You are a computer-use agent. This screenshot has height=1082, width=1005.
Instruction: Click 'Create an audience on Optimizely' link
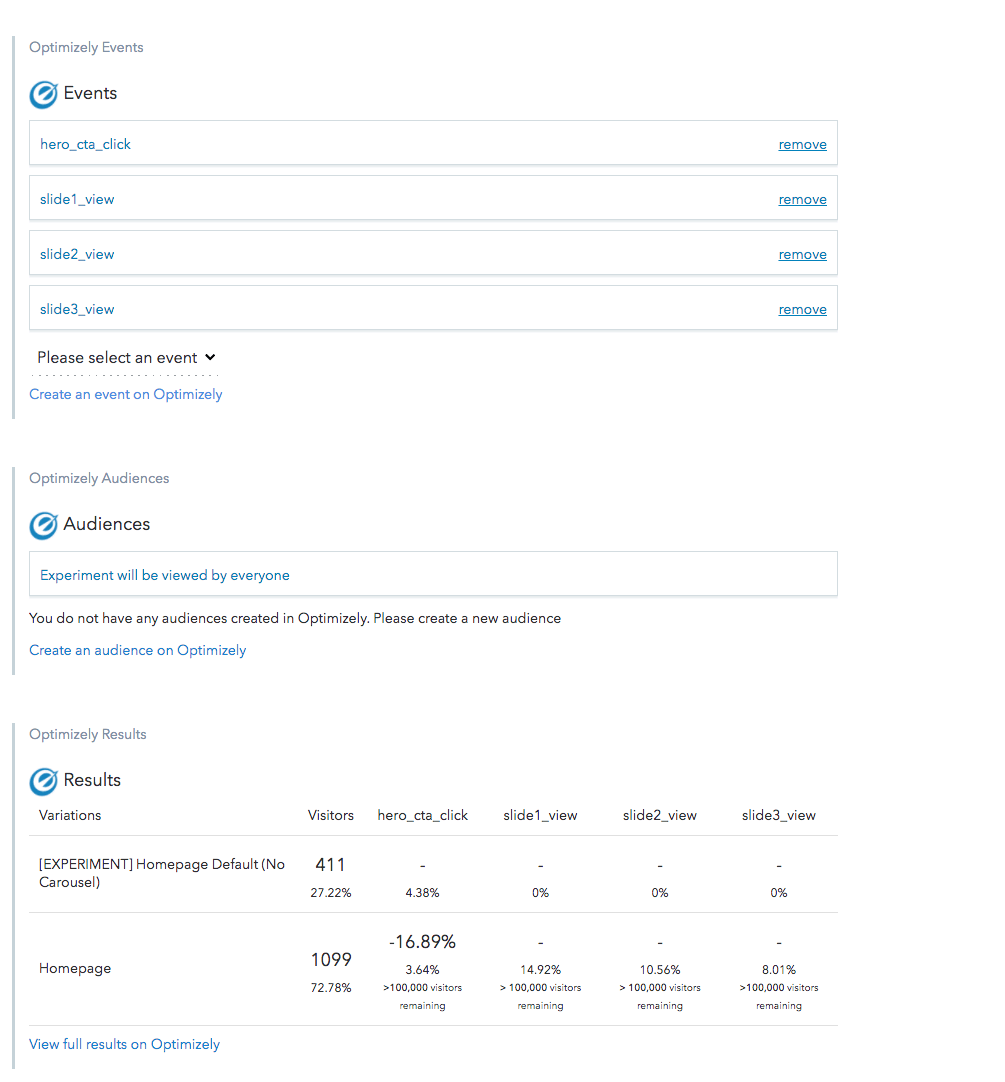(x=137, y=650)
